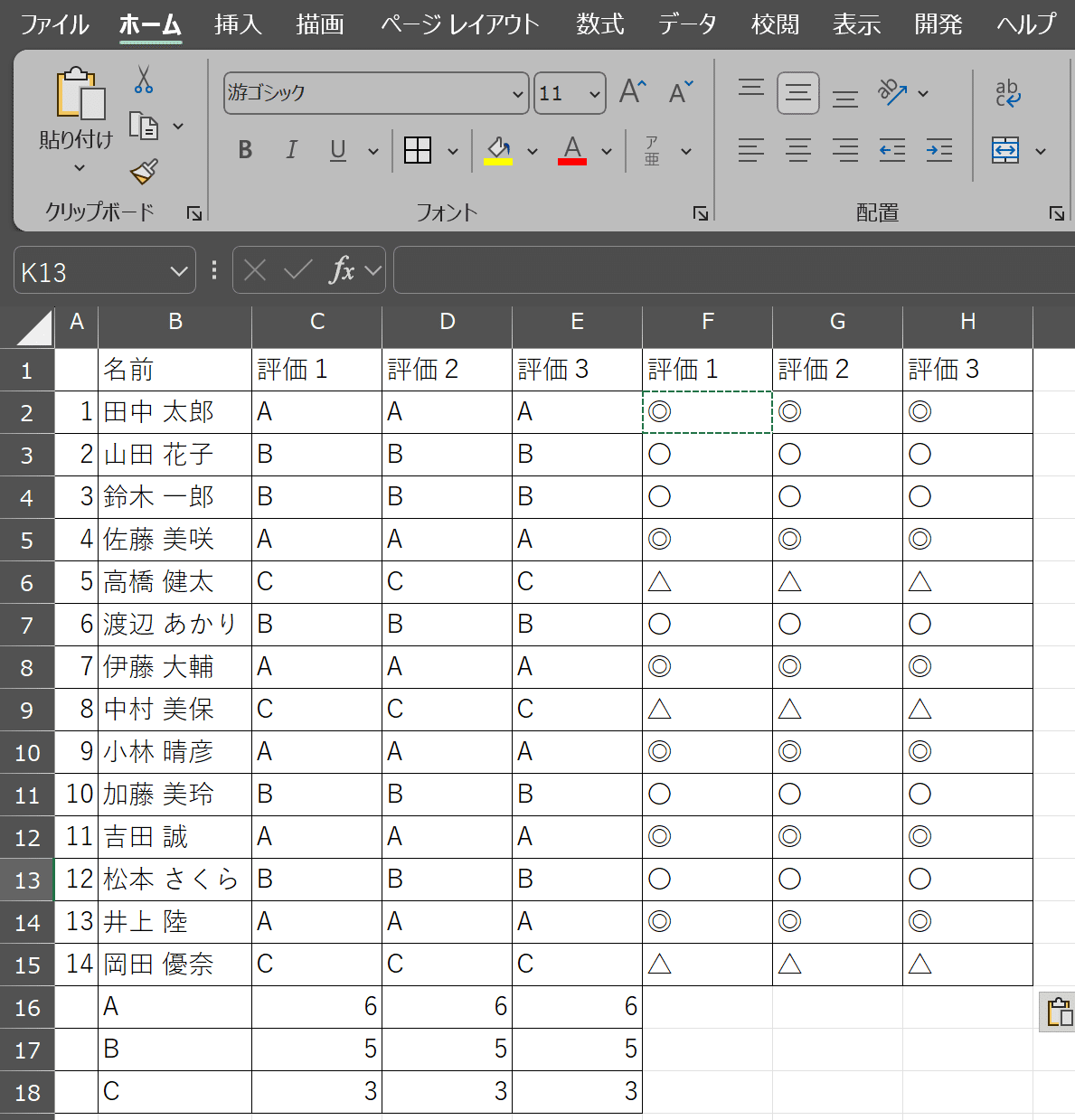Expand the text orientation dropdown arrow
This screenshot has width=1075, height=1120.
[923, 93]
